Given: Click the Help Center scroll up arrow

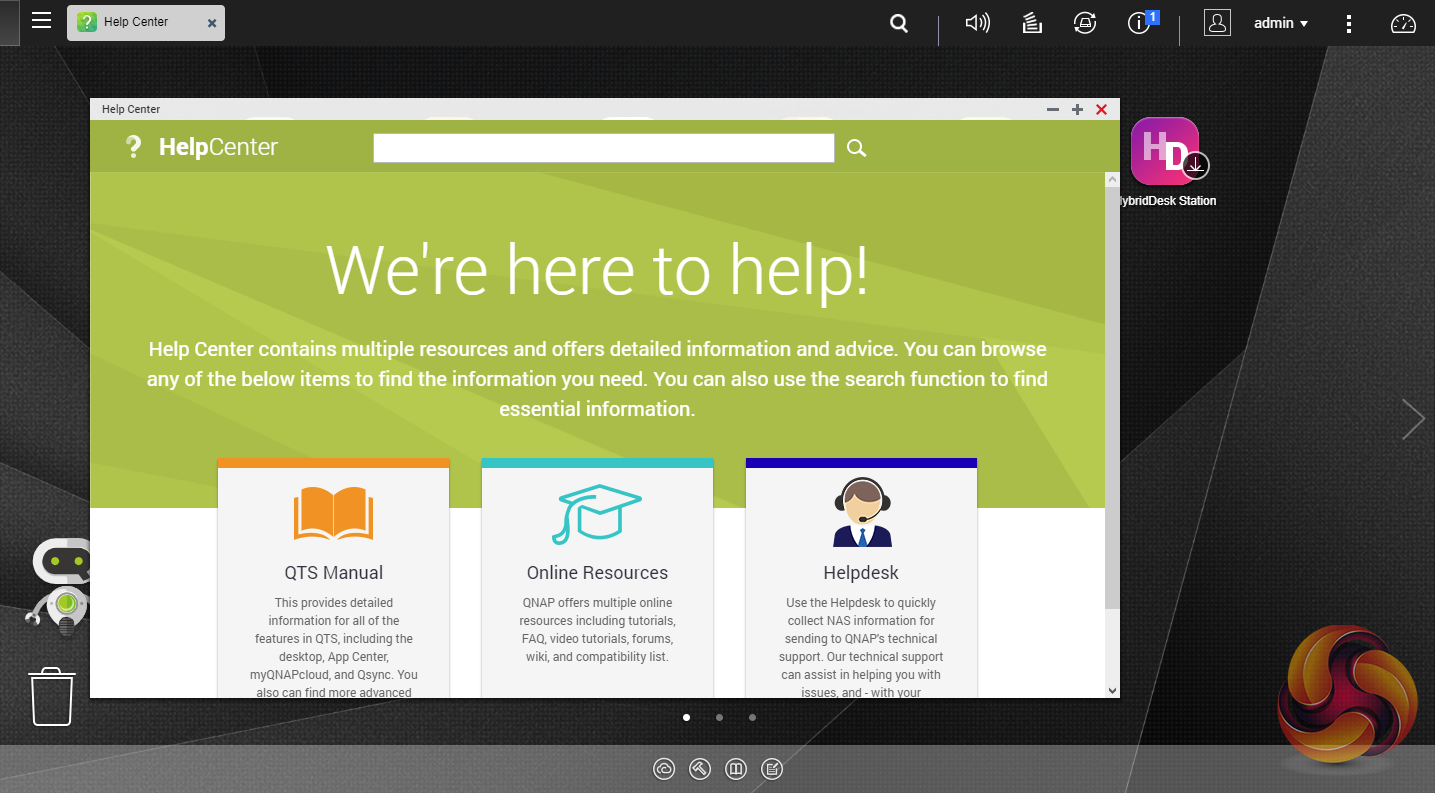Looking at the screenshot, I should point(1112,180).
